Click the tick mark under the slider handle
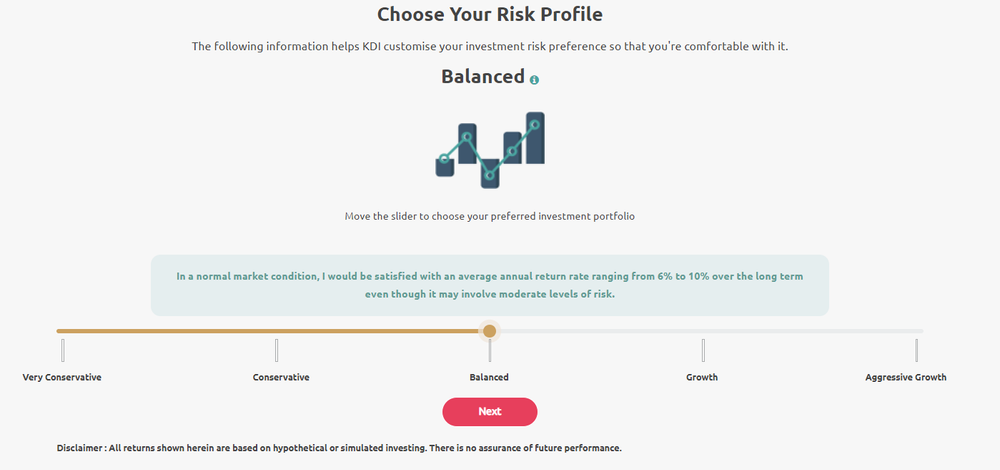Viewport: 1000px width, 470px height. pos(489,352)
